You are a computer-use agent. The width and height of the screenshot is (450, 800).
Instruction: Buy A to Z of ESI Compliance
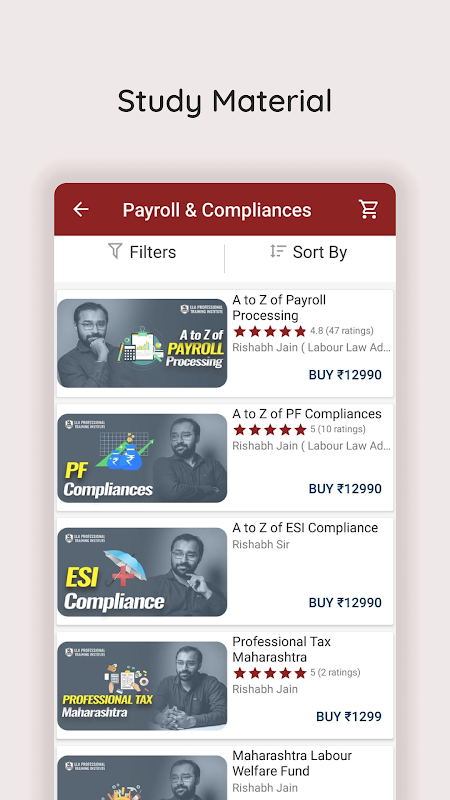click(x=345, y=603)
